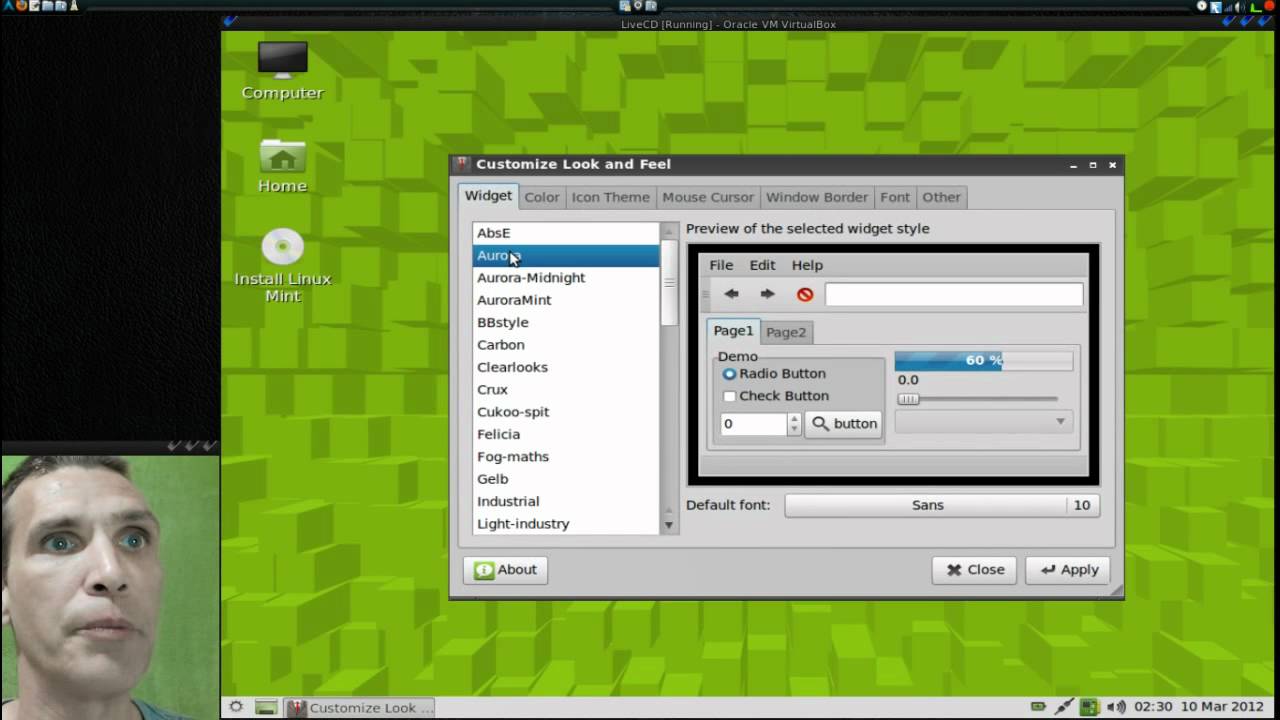
Task: Open the Mouse Cursor tab
Action: (x=708, y=197)
